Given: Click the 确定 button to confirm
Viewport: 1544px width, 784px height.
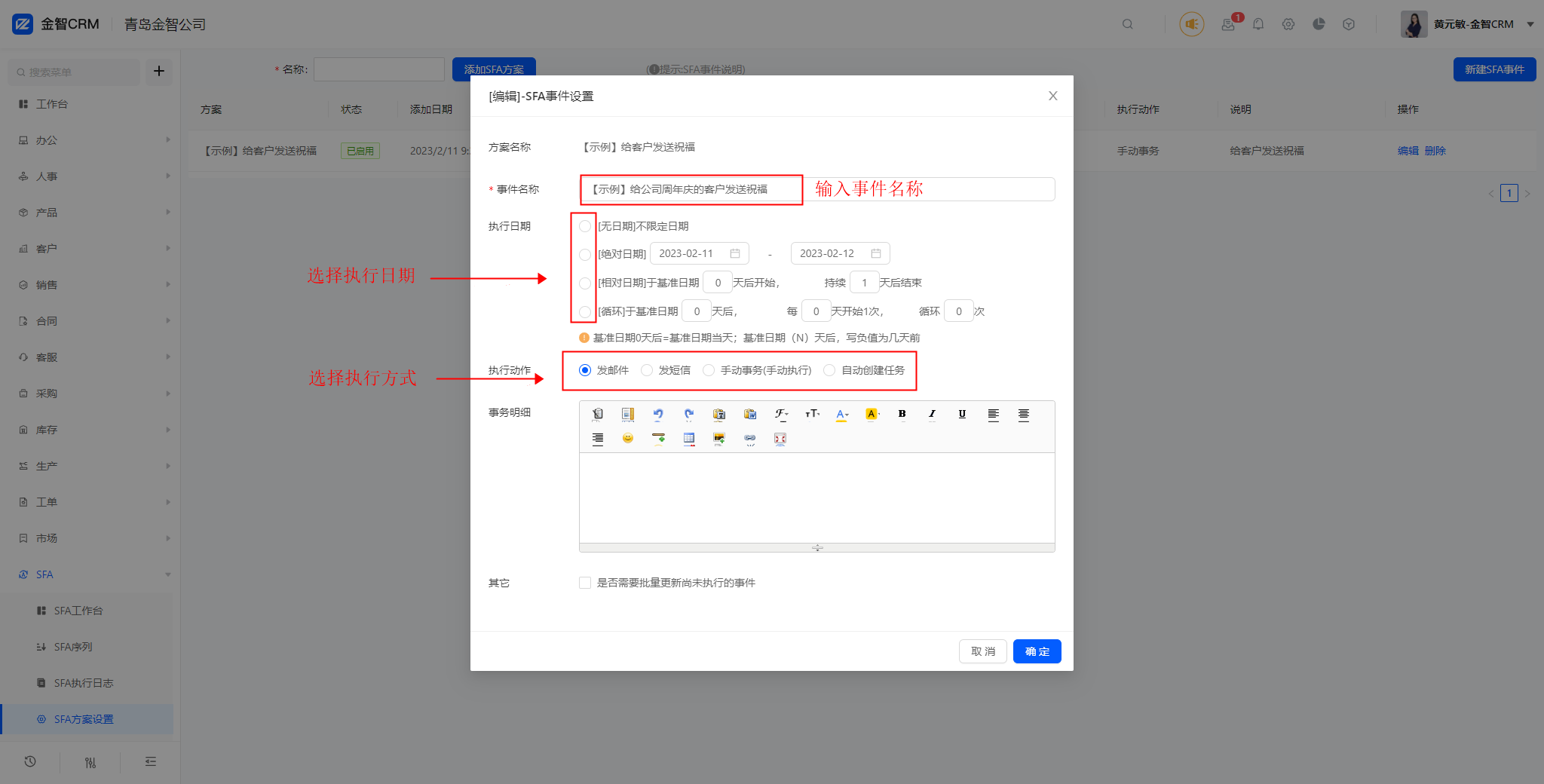Looking at the screenshot, I should (x=1037, y=651).
